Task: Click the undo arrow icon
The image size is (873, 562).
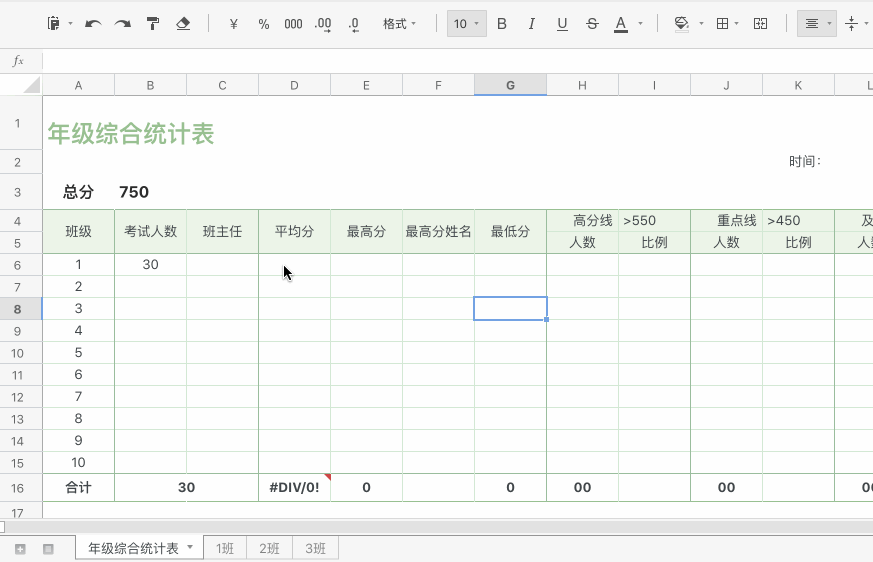Action: (x=93, y=24)
